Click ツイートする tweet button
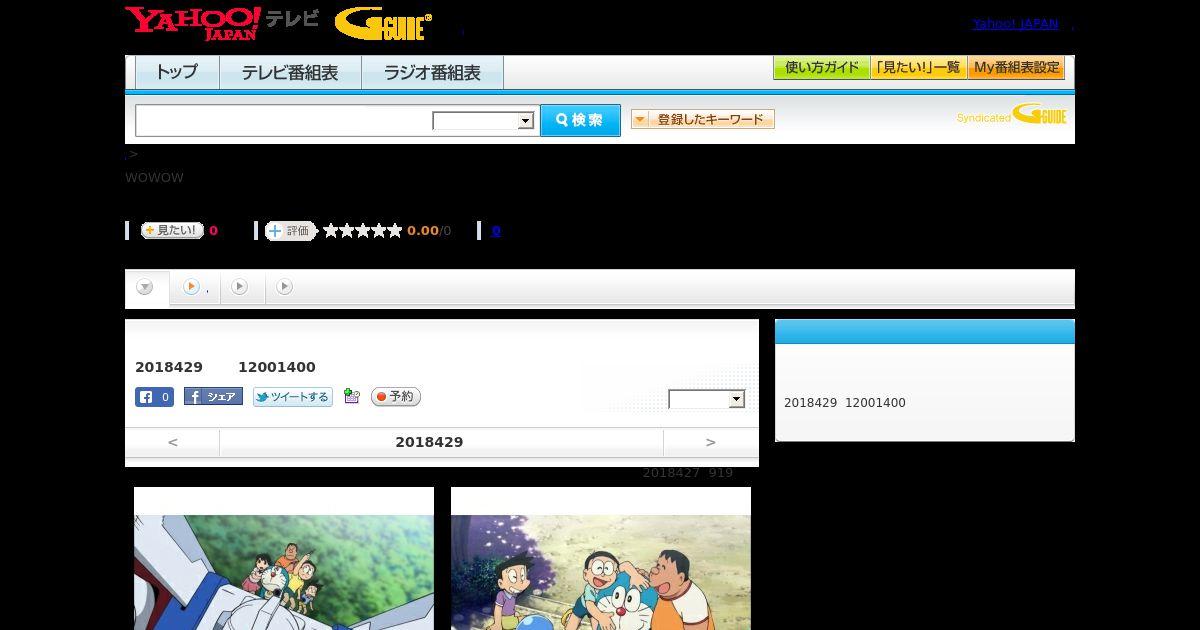 (x=292, y=397)
